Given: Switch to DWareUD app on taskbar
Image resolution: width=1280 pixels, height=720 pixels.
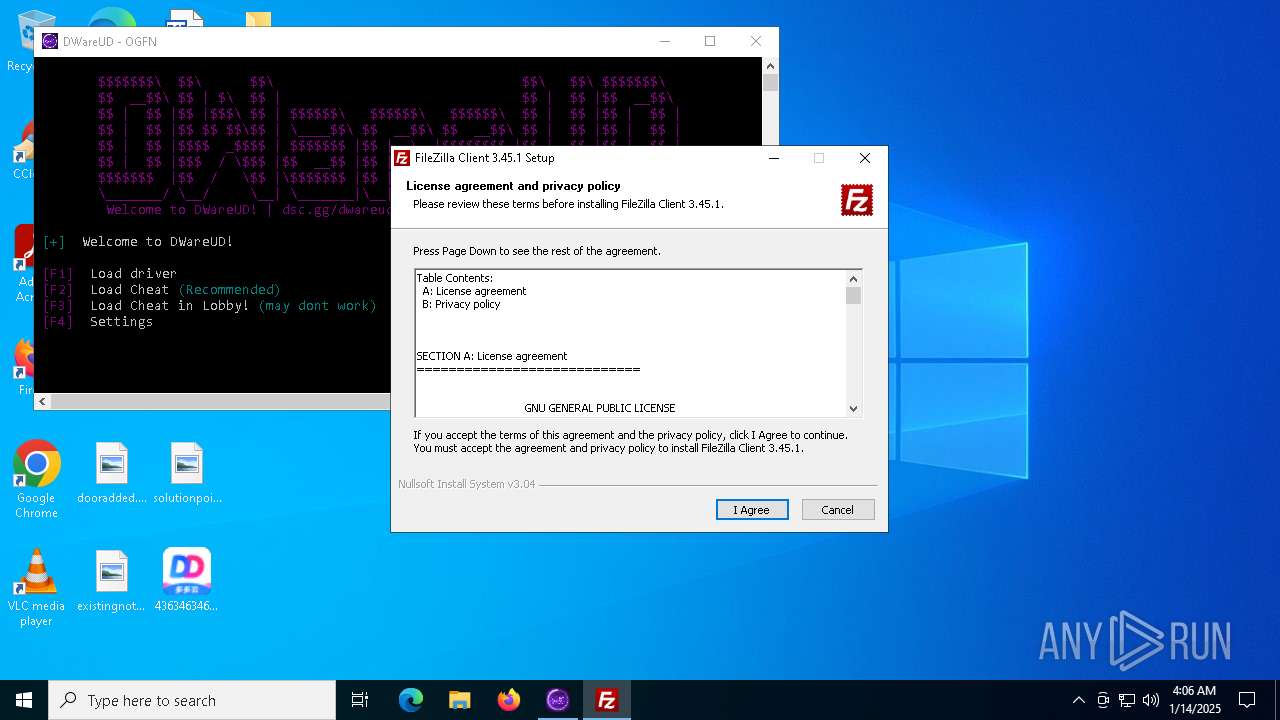Looking at the screenshot, I should pos(558,700).
